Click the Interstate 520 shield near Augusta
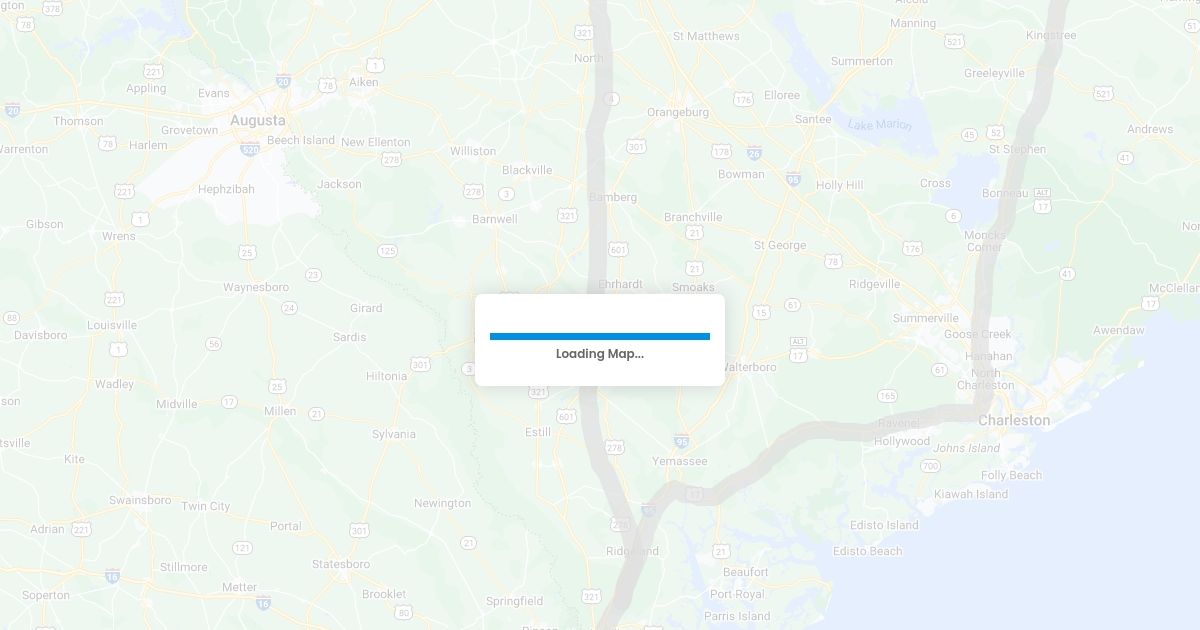The height and width of the screenshot is (630, 1200). coord(250,148)
